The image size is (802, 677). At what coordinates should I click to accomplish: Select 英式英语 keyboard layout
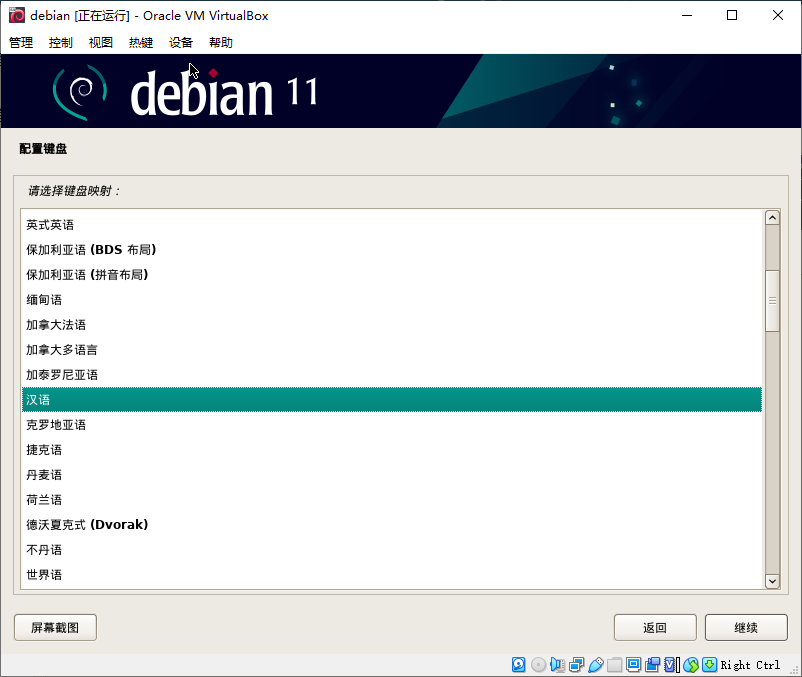pos(392,224)
